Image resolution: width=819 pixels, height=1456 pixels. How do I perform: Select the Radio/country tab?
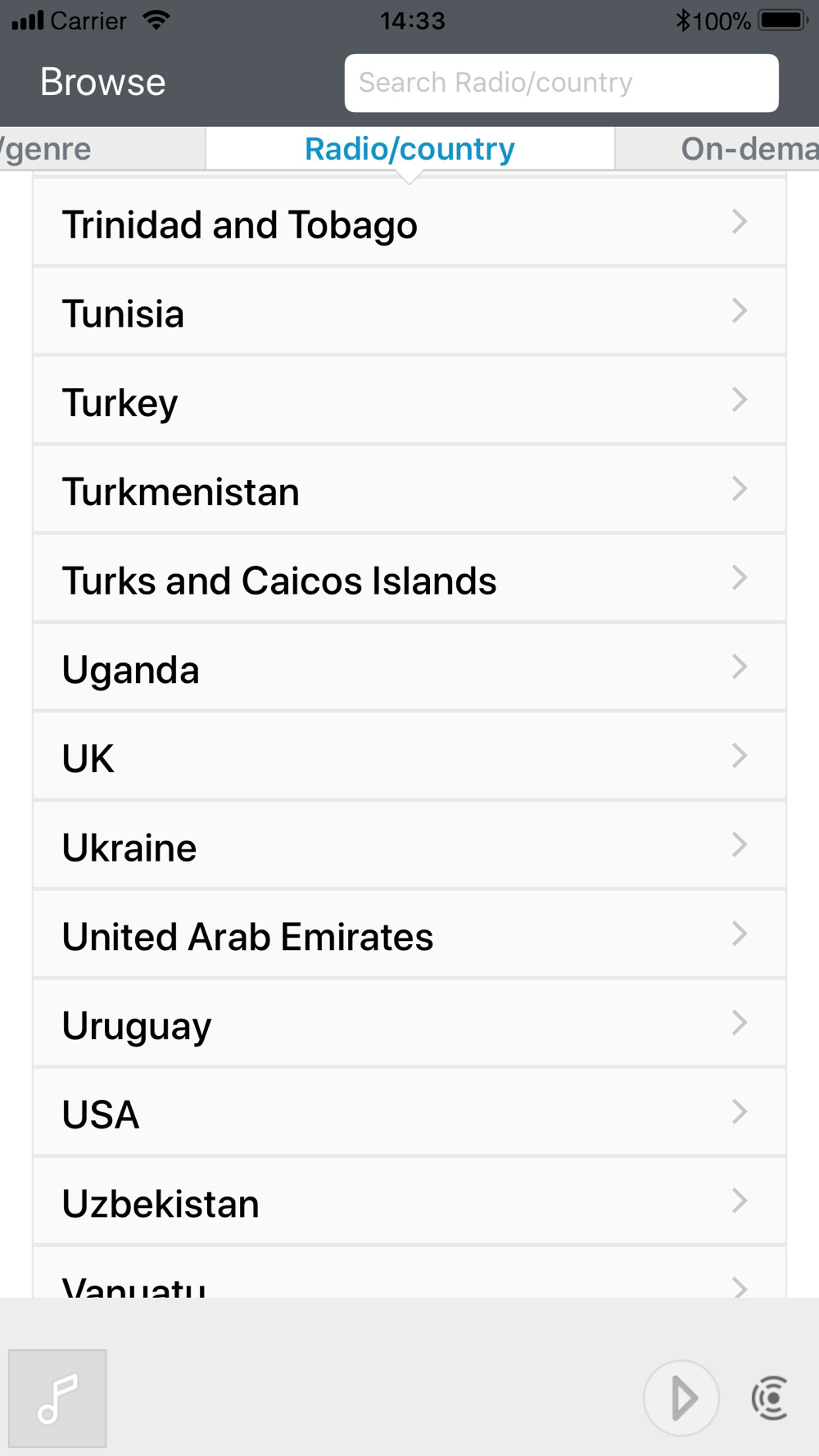409,148
